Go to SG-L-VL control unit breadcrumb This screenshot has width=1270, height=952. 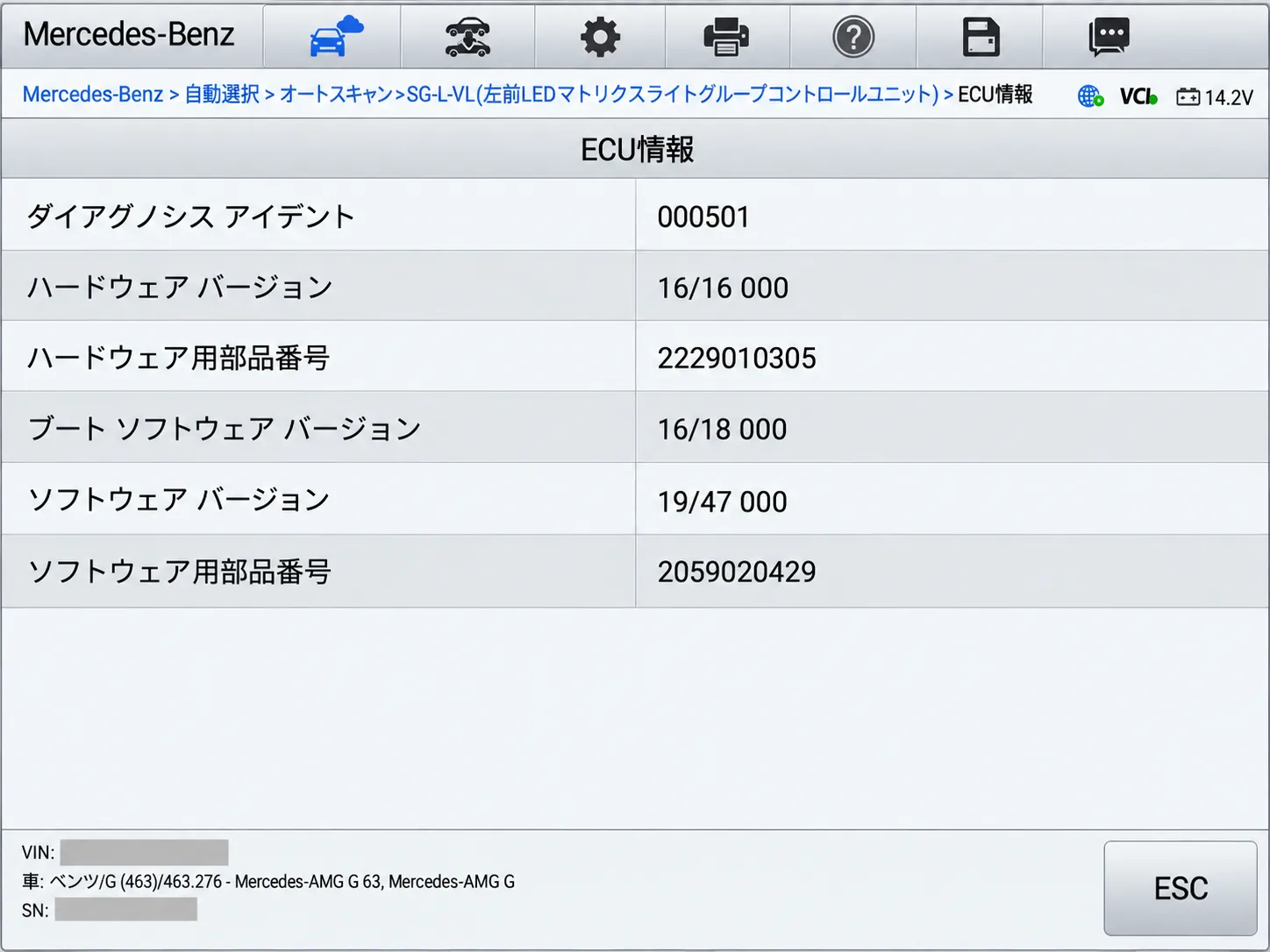(673, 95)
